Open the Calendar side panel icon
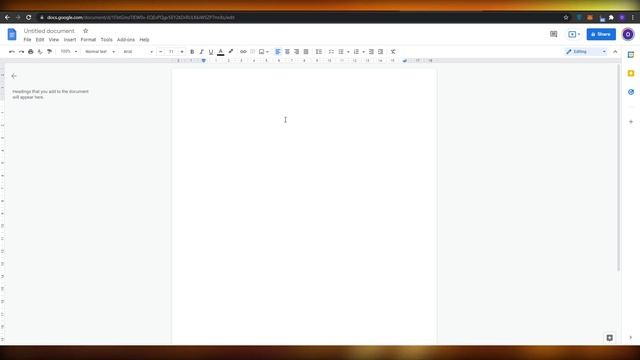 631,55
